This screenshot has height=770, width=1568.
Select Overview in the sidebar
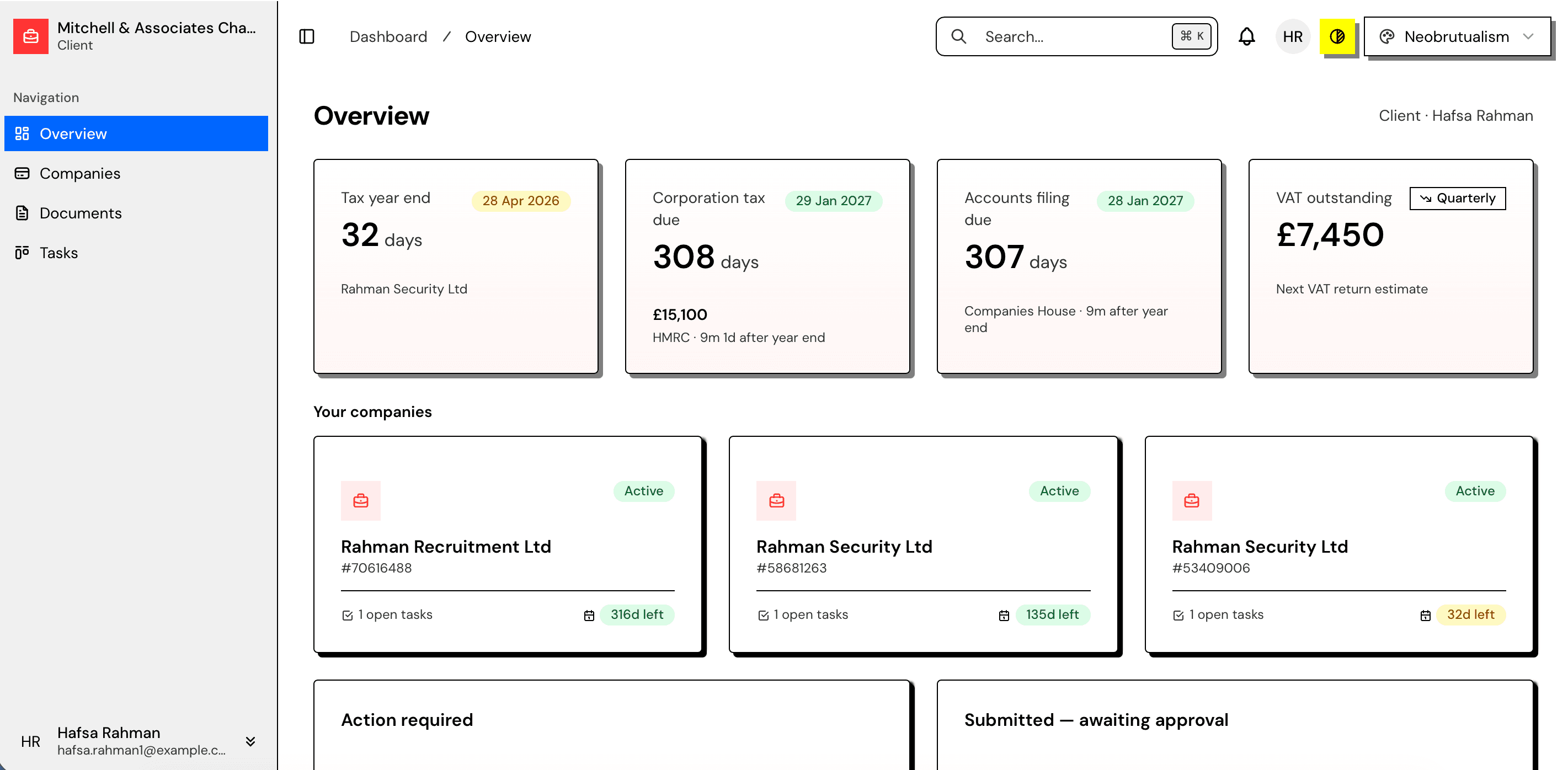pos(73,134)
